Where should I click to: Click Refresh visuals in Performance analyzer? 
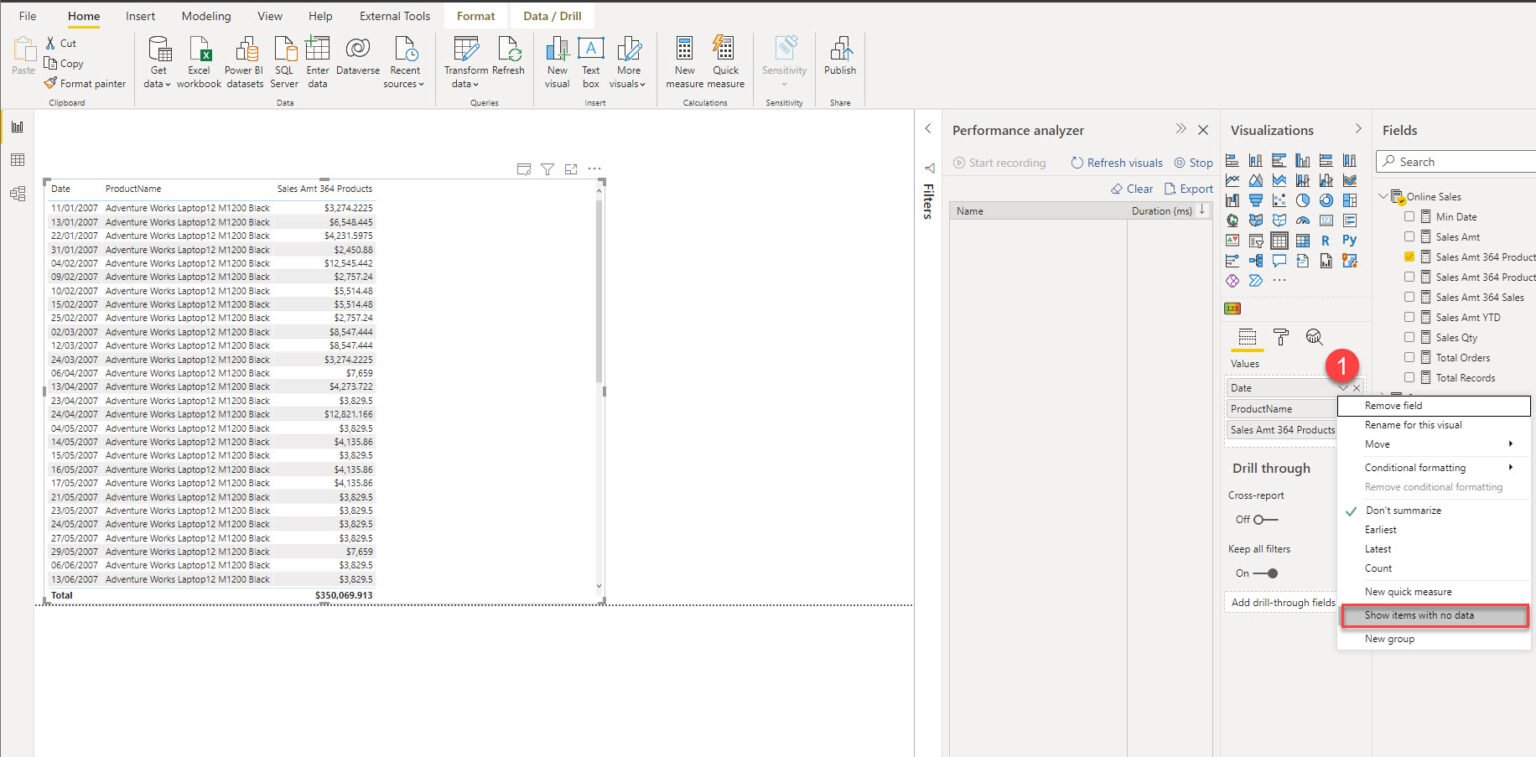click(1116, 162)
